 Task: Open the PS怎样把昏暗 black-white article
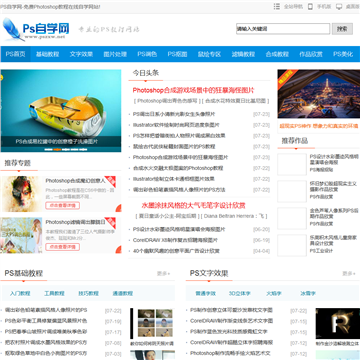179,136
